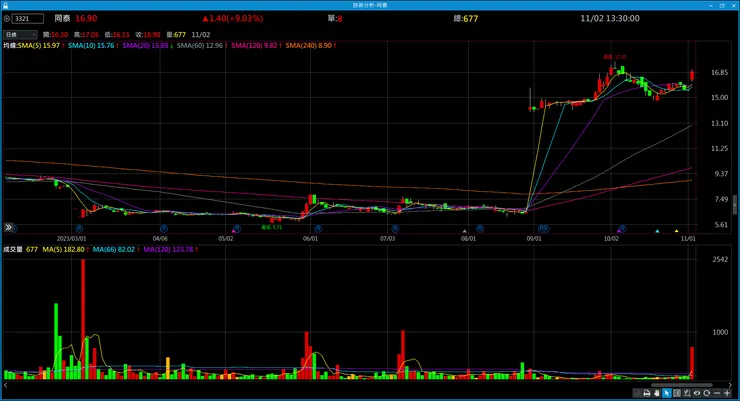Click the cyan triangle marker before 11/01
This screenshot has width=740, height=401.
coord(657,231)
